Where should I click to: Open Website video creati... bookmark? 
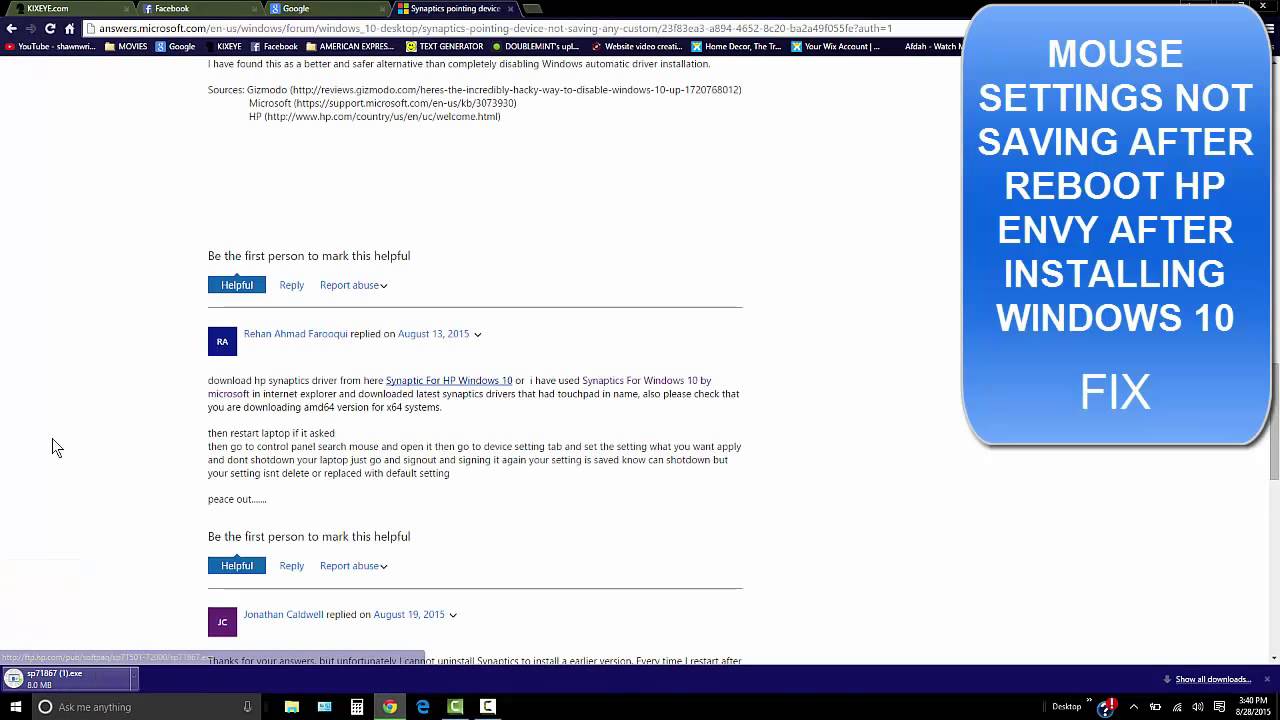636,46
